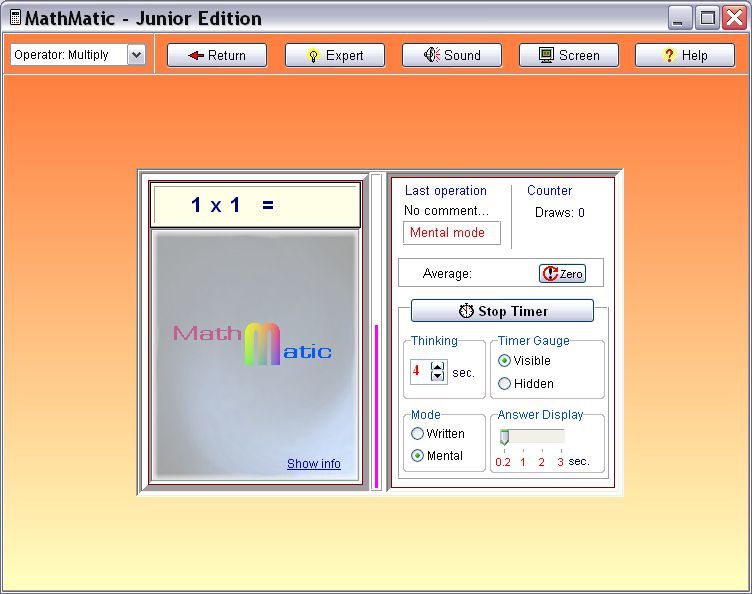The height and width of the screenshot is (594, 752).
Task: Switch to Expert mode
Action: (x=335, y=56)
